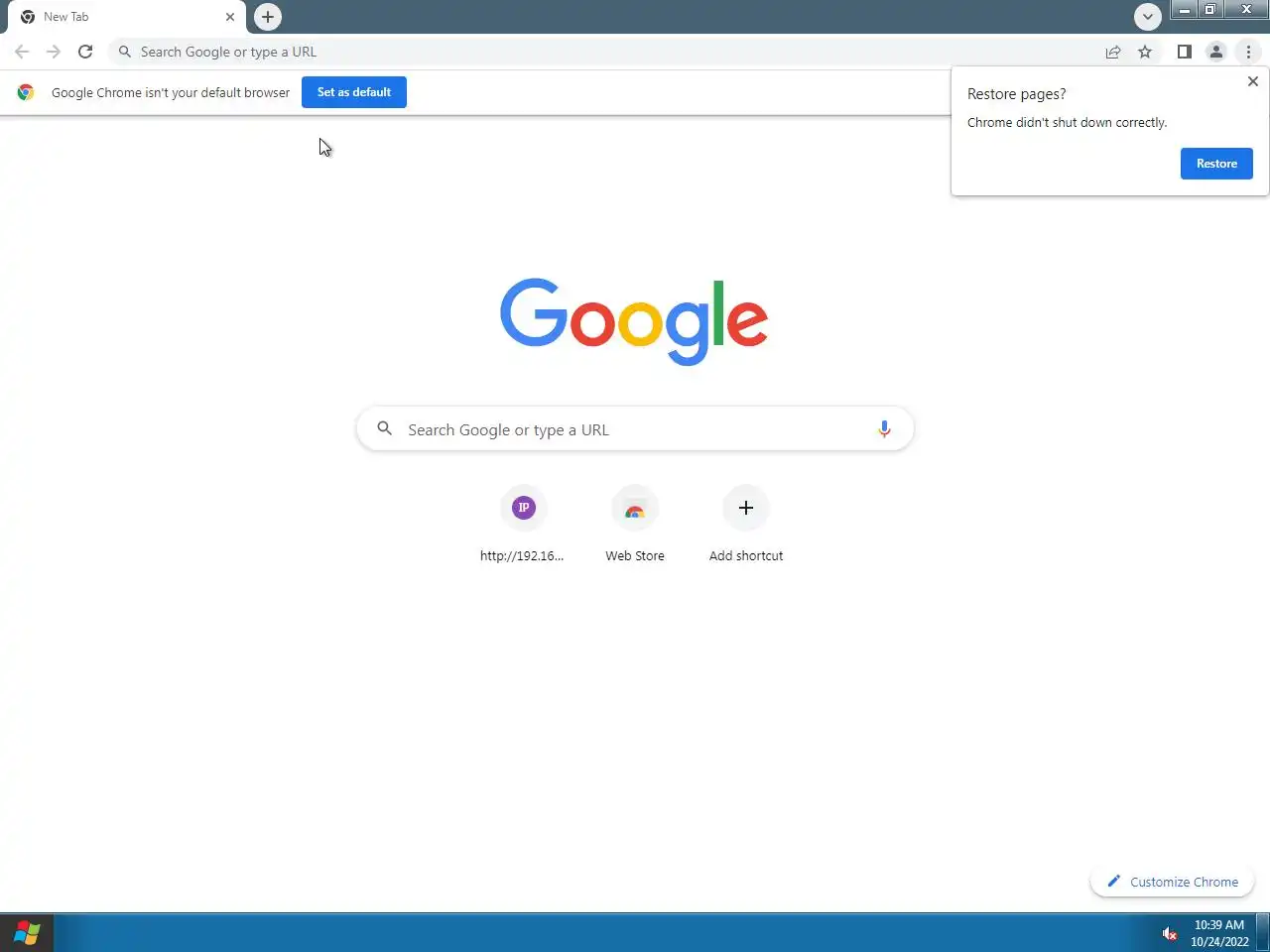Open the Web Store shortcut
This screenshot has width=1270, height=952.
tap(635, 526)
